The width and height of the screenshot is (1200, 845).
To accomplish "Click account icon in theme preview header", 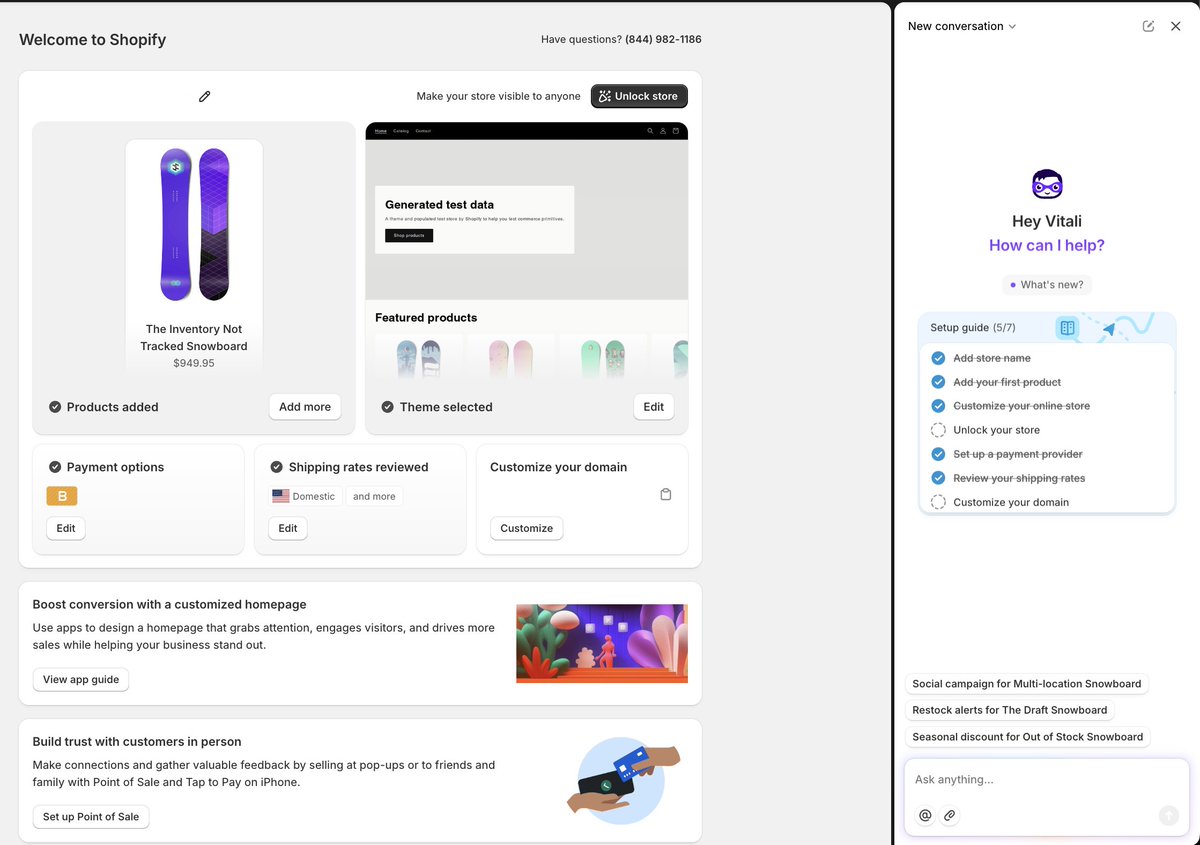I will (663, 131).
